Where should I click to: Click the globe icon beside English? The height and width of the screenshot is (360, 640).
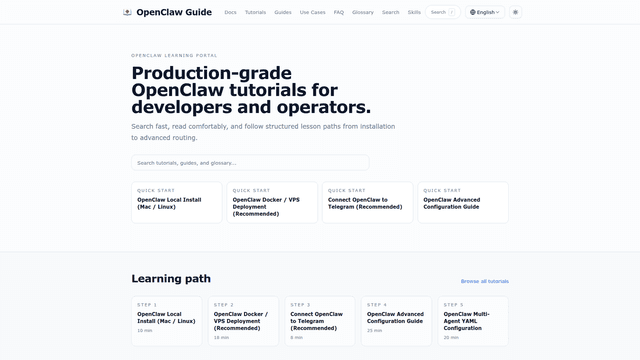coord(473,12)
